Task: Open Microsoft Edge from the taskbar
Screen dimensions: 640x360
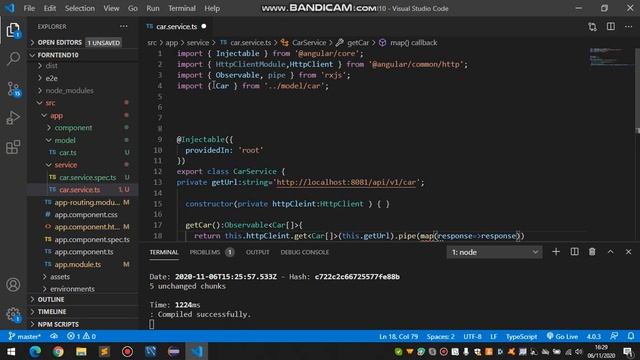Action: (35, 351)
